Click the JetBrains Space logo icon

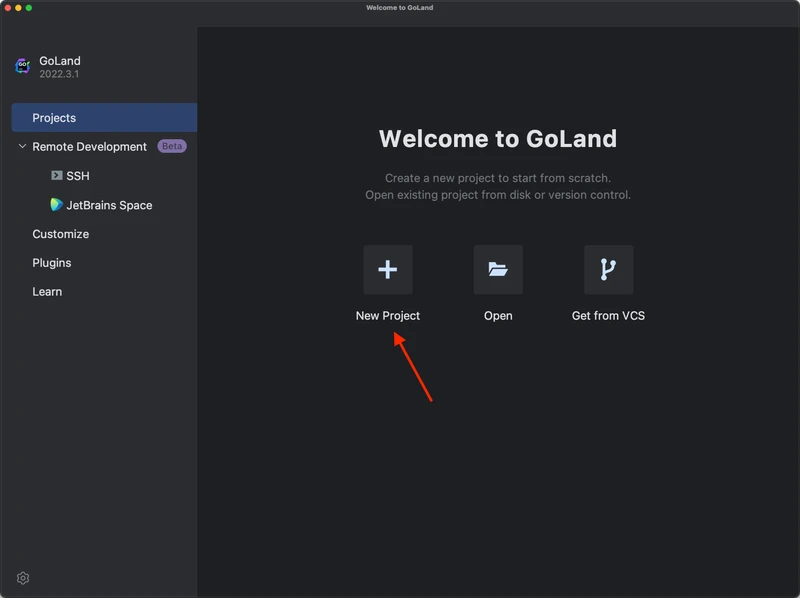coord(57,205)
